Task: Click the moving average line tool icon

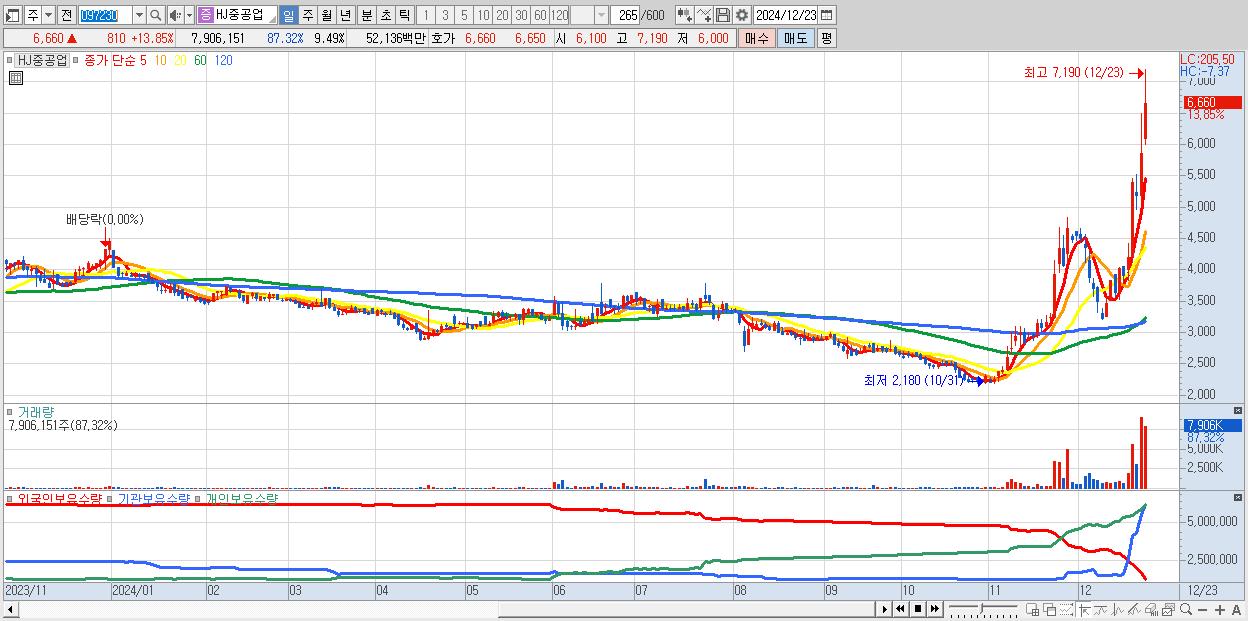Action: coord(1101,609)
